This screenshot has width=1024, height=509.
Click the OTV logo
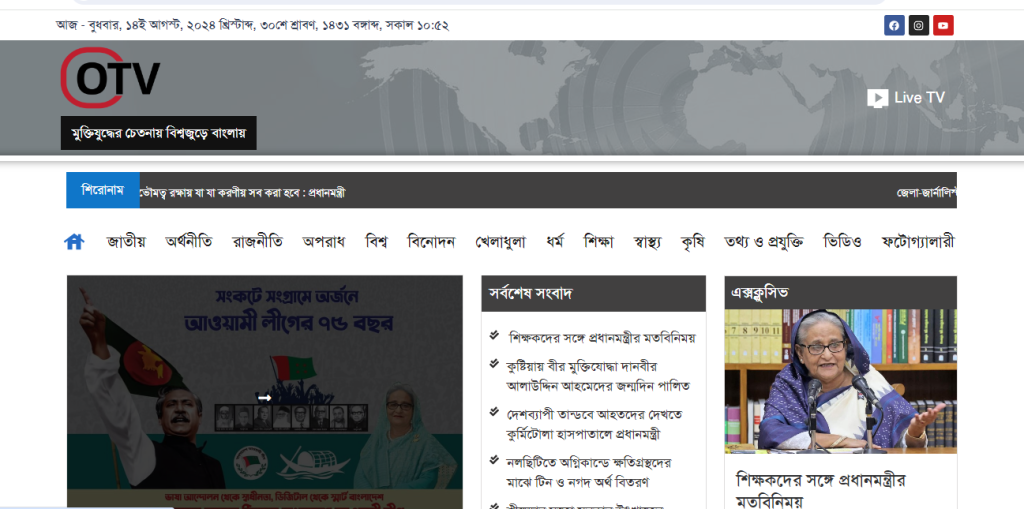[110, 79]
